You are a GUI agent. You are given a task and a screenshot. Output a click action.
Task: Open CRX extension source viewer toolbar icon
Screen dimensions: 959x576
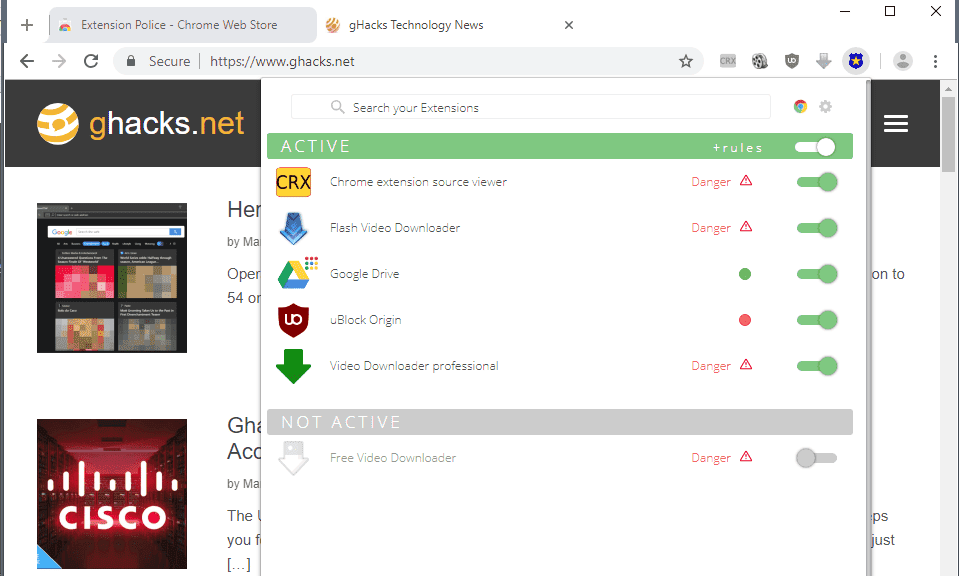728,61
